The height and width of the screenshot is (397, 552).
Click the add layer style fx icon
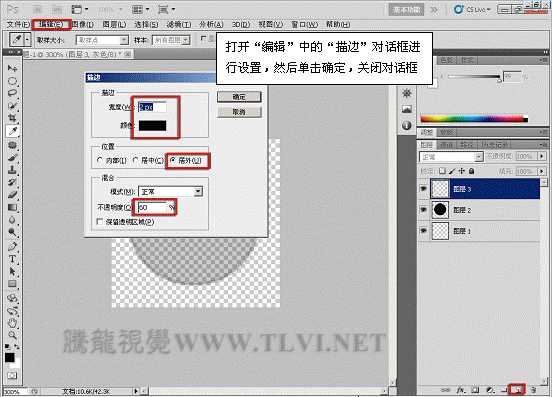[461, 390]
